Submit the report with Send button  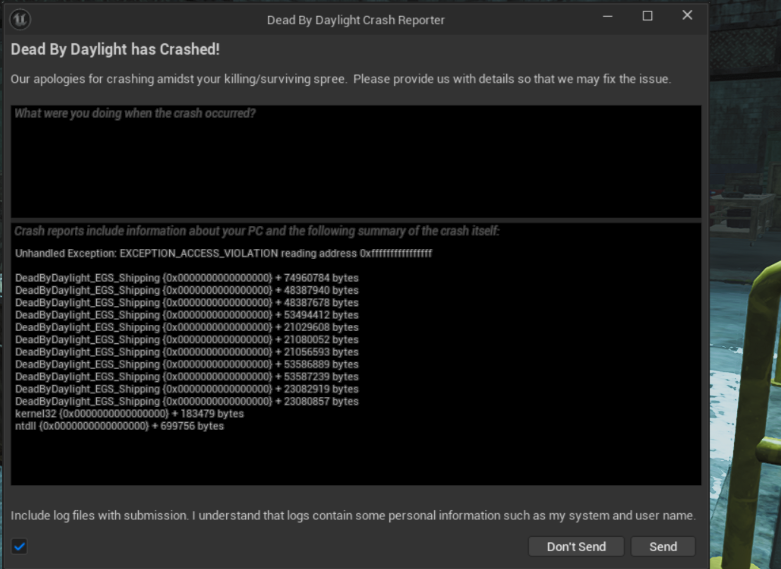coord(663,547)
